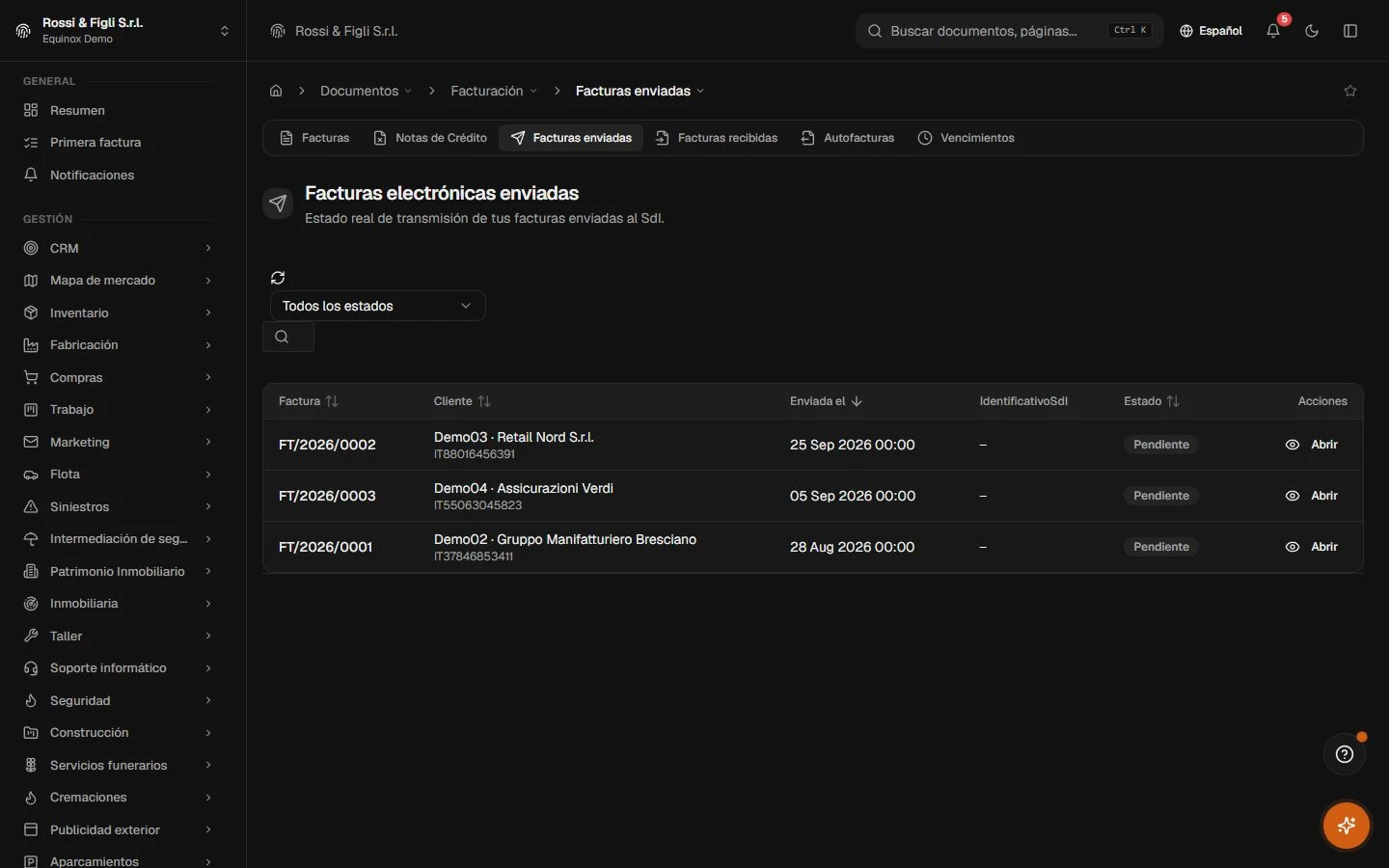Click the Buscar documentos search field
1389x868 pixels.
(1009, 31)
